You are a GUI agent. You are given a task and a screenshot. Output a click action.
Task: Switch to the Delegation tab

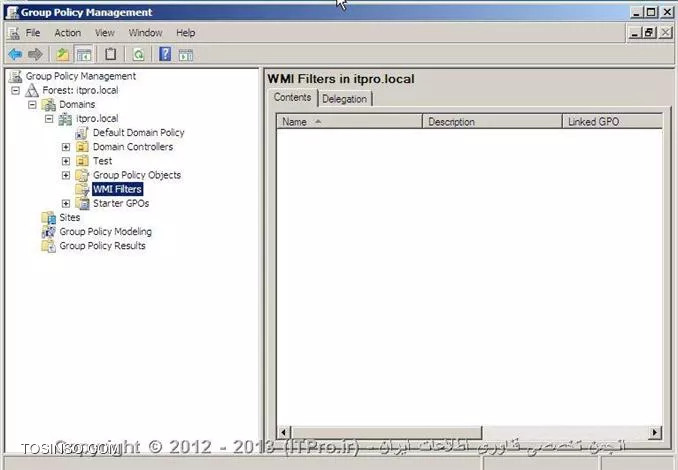click(345, 99)
